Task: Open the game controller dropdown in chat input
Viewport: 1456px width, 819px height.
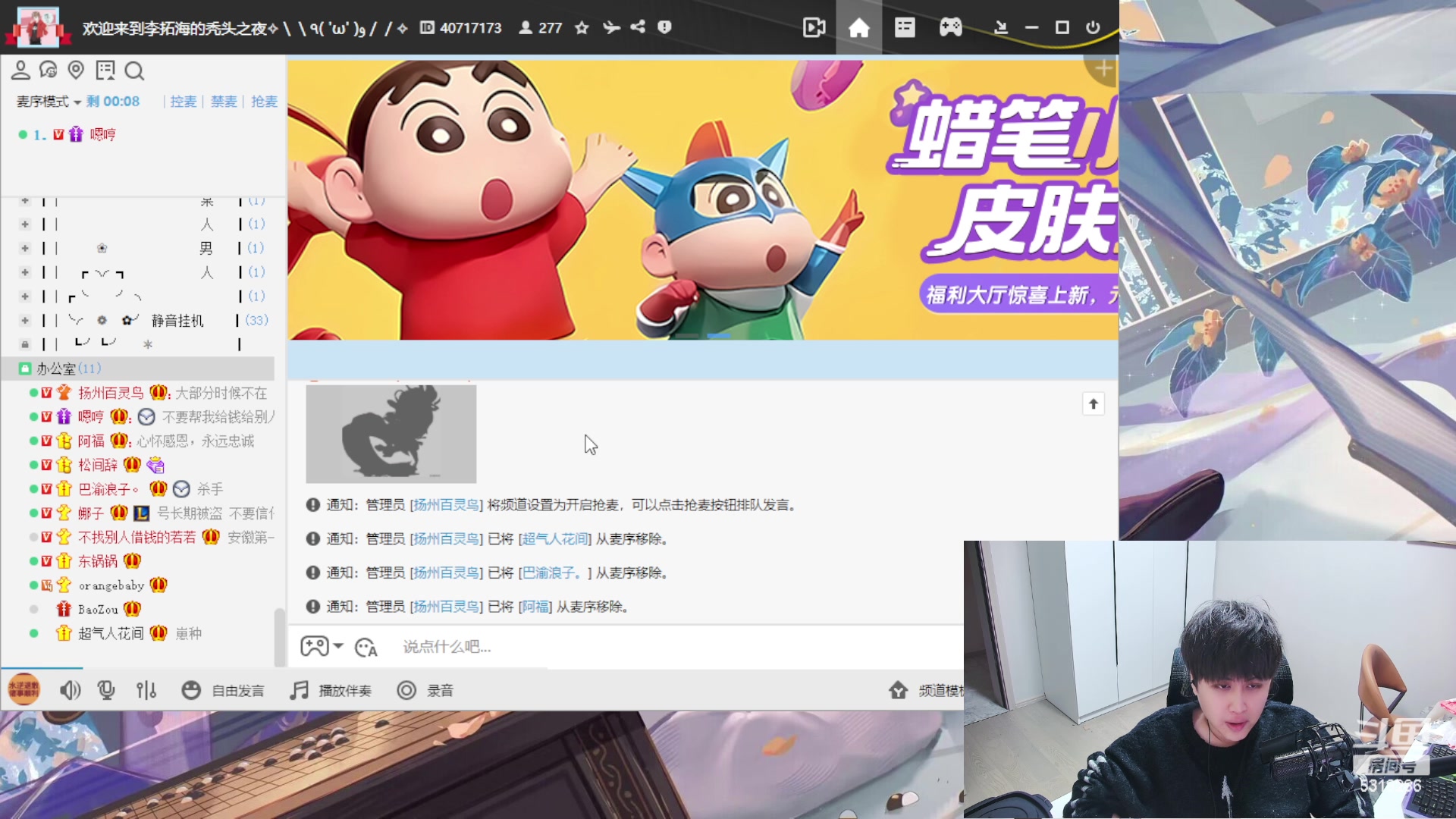Action: click(x=322, y=646)
